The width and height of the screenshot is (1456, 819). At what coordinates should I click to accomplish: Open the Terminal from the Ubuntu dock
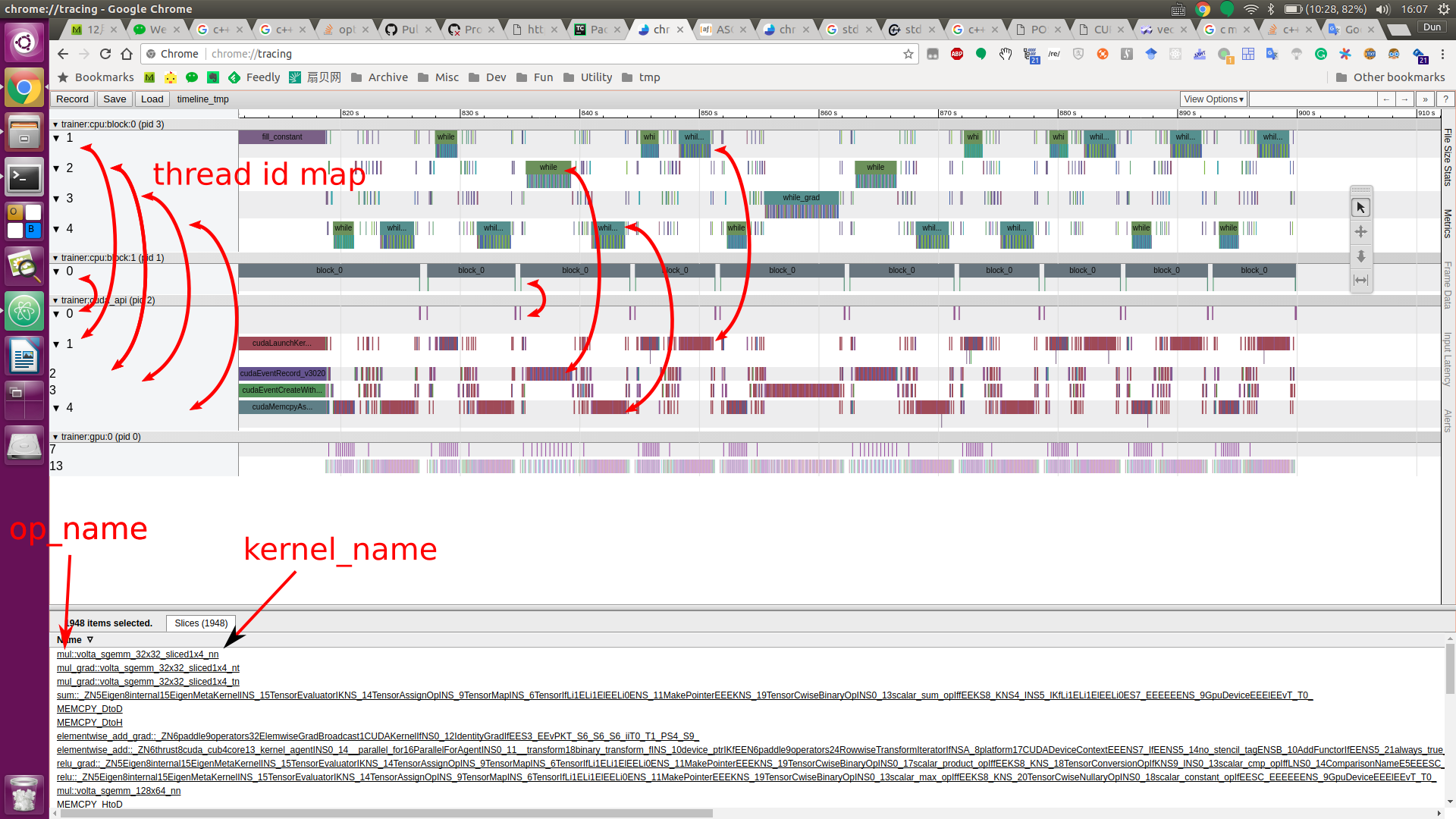click(x=24, y=177)
